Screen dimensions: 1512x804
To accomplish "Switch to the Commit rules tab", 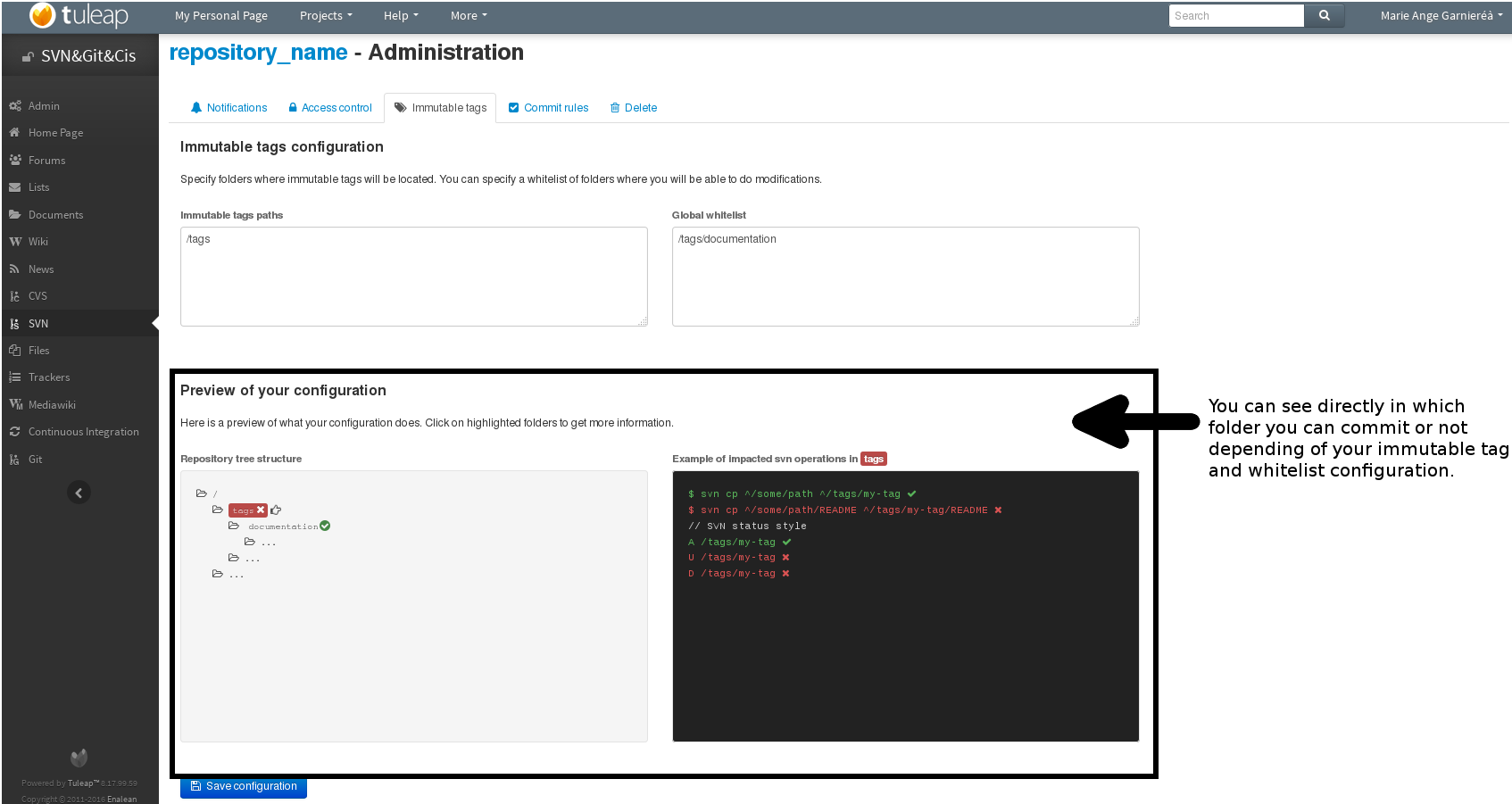I will coord(548,108).
